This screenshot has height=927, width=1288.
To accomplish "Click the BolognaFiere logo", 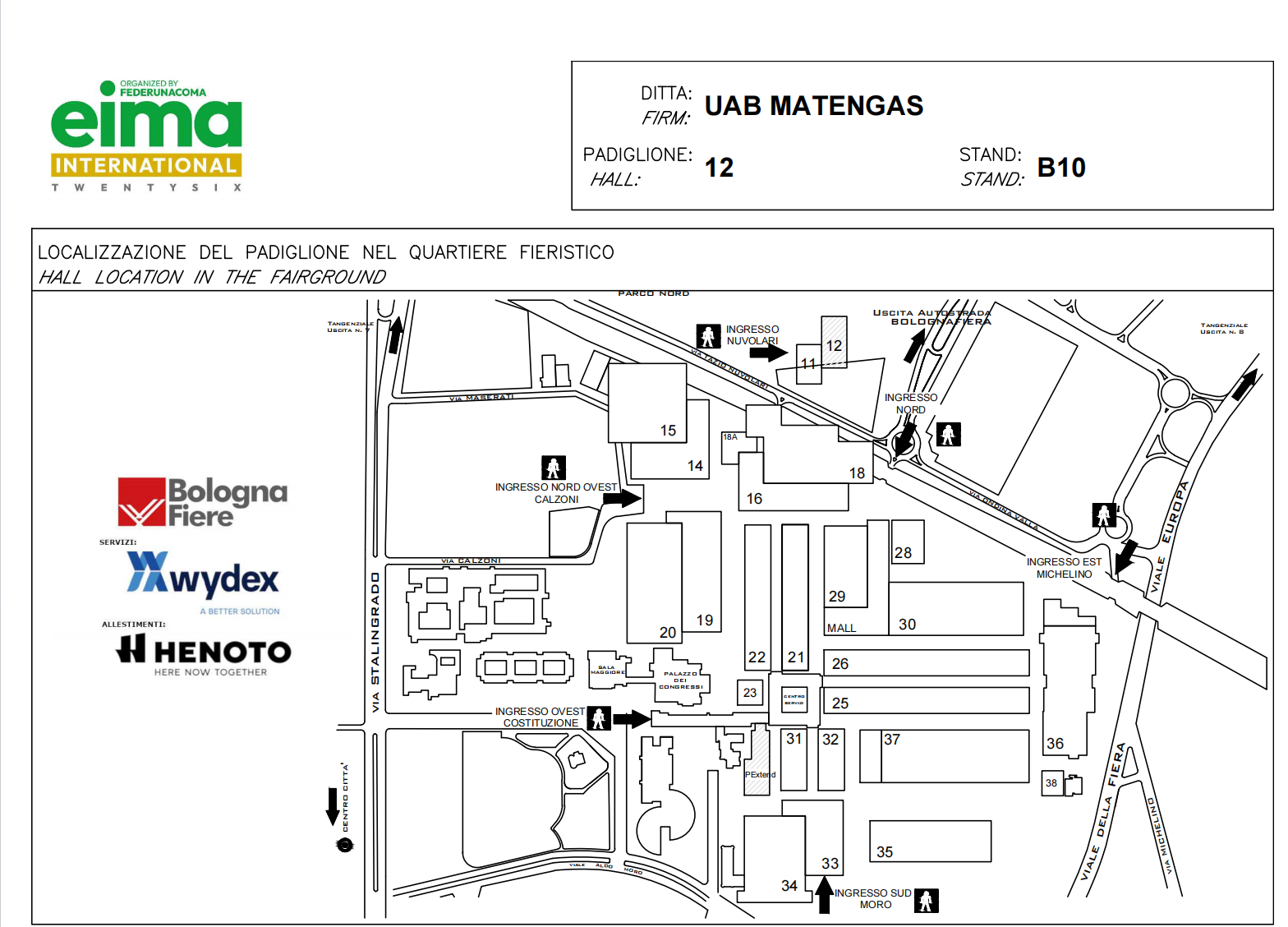I will [x=203, y=502].
